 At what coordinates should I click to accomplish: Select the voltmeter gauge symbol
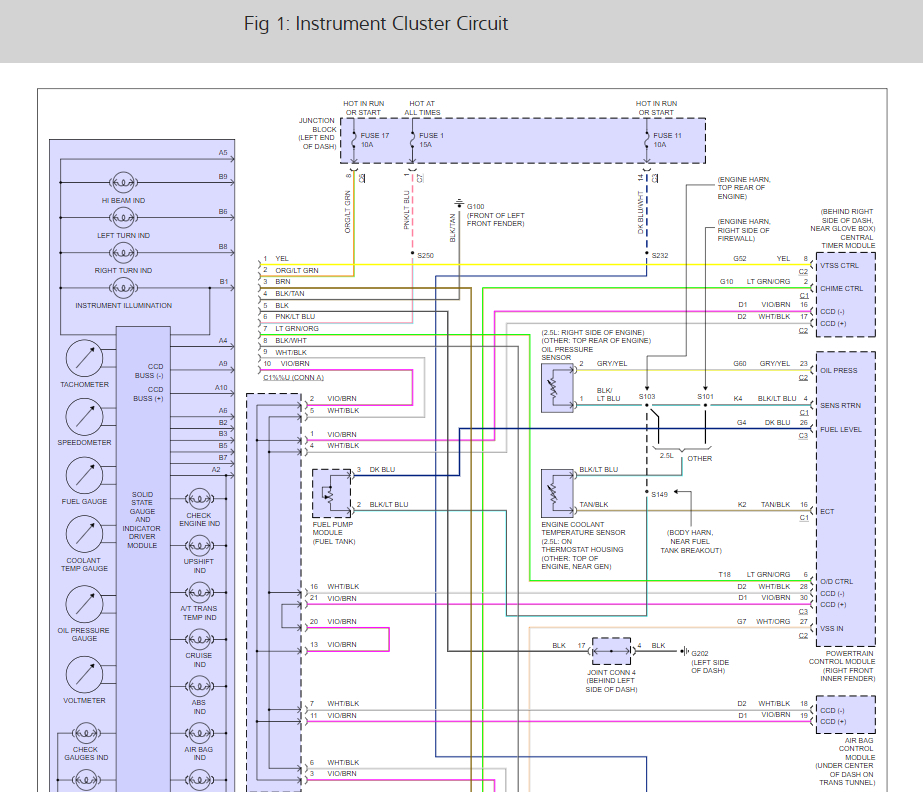tap(84, 675)
